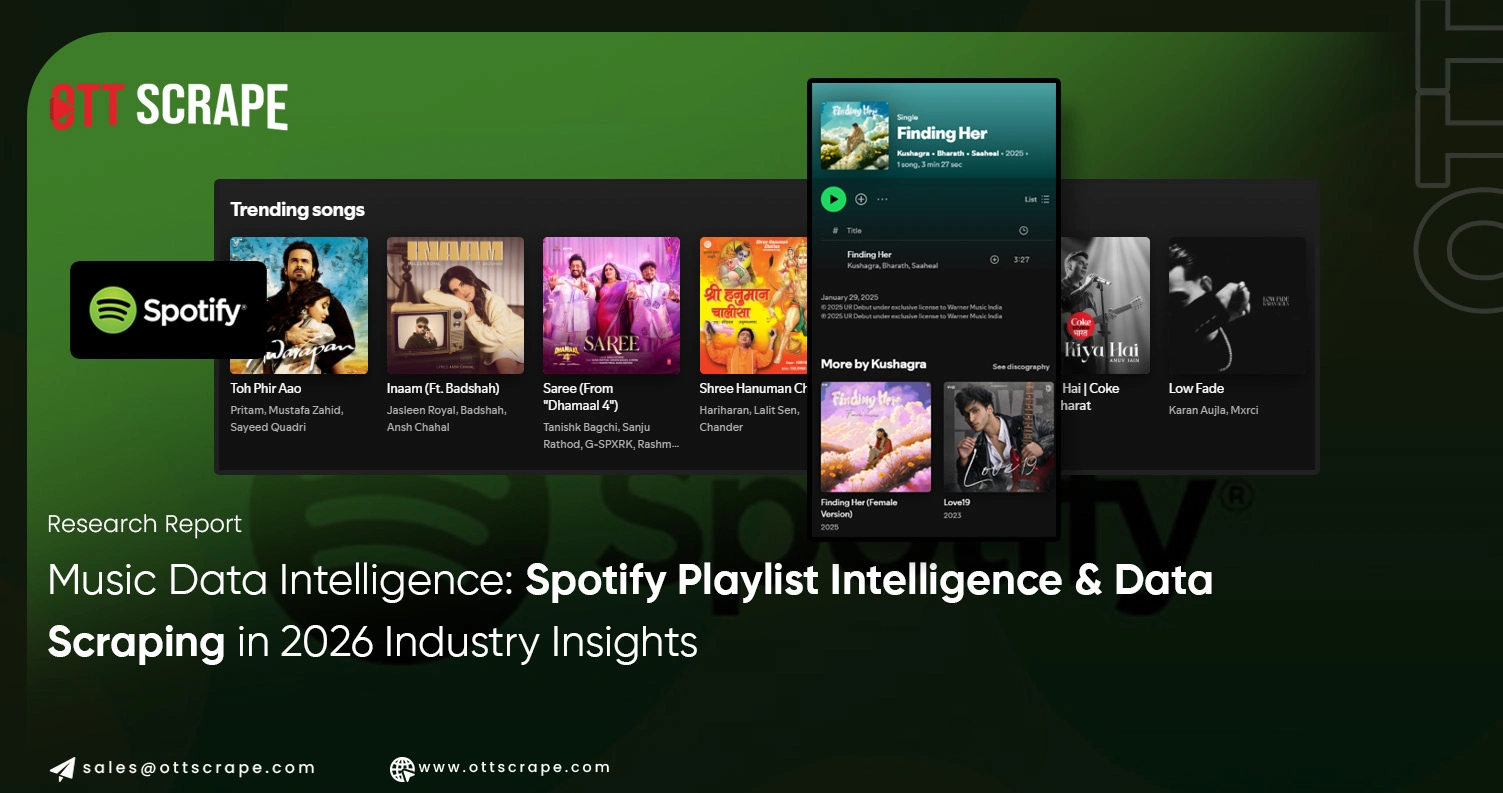The width and height of the screenshot is (1503, 793).
Task: Click Love19 album title text
Action: point(959,503)
